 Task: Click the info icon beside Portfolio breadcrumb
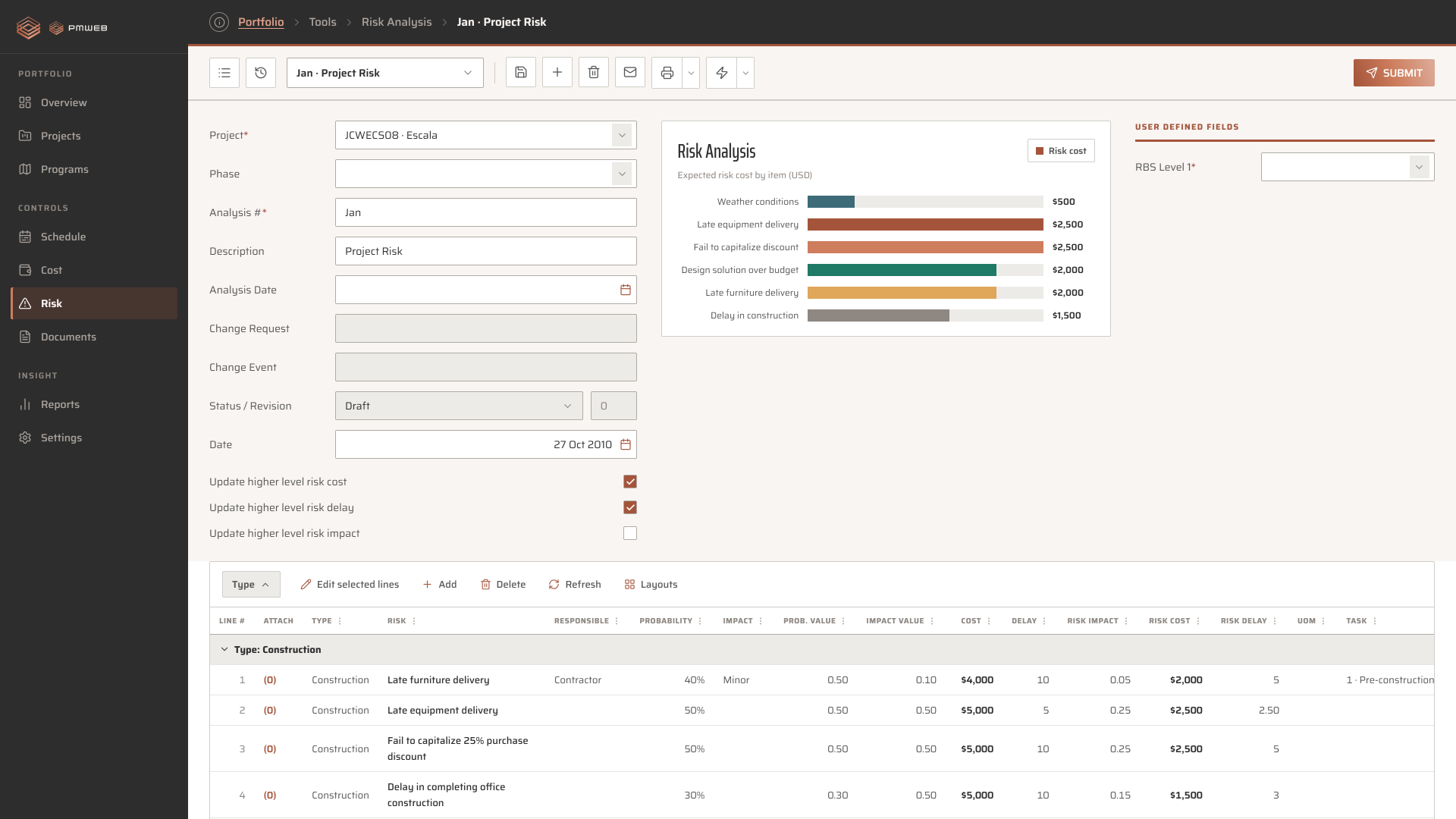pyautogui.click(x=219, y=22)
